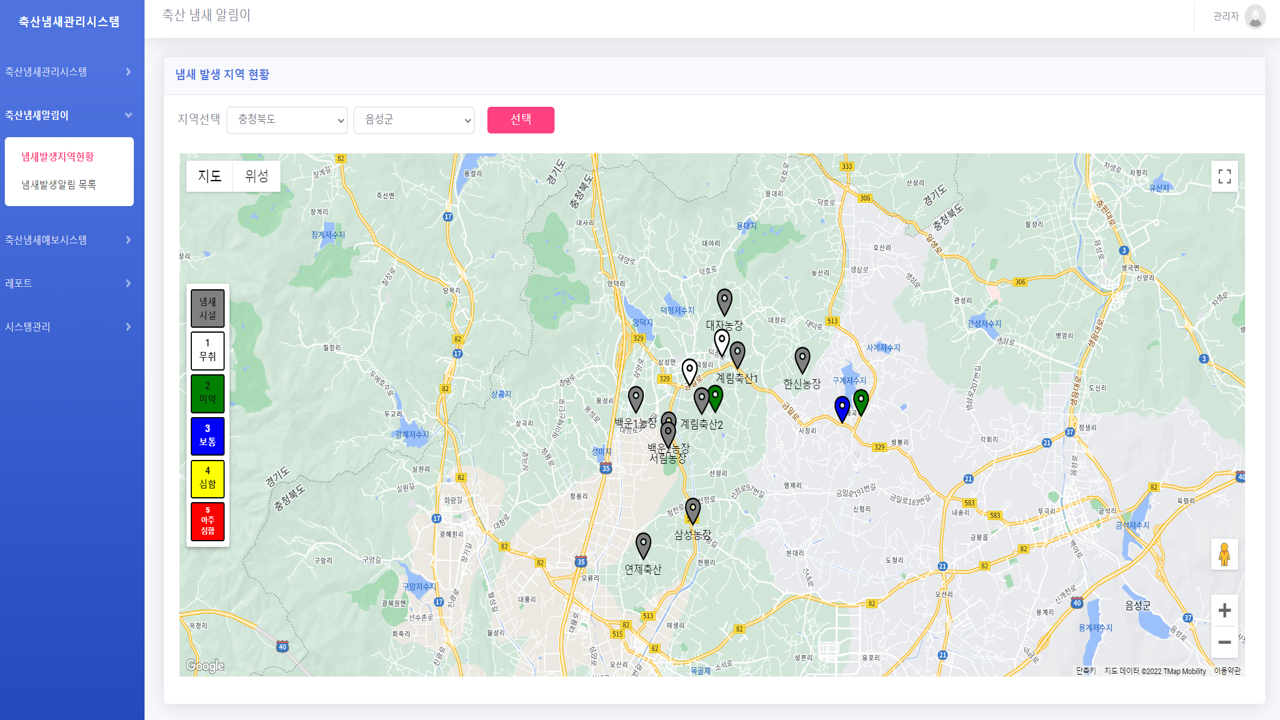Image resolution: width=1280 pixels, height=720 pixels.
Task: Open the 충청북도 province dropdown
Action: pyautogui.click(x=287, y=120)
